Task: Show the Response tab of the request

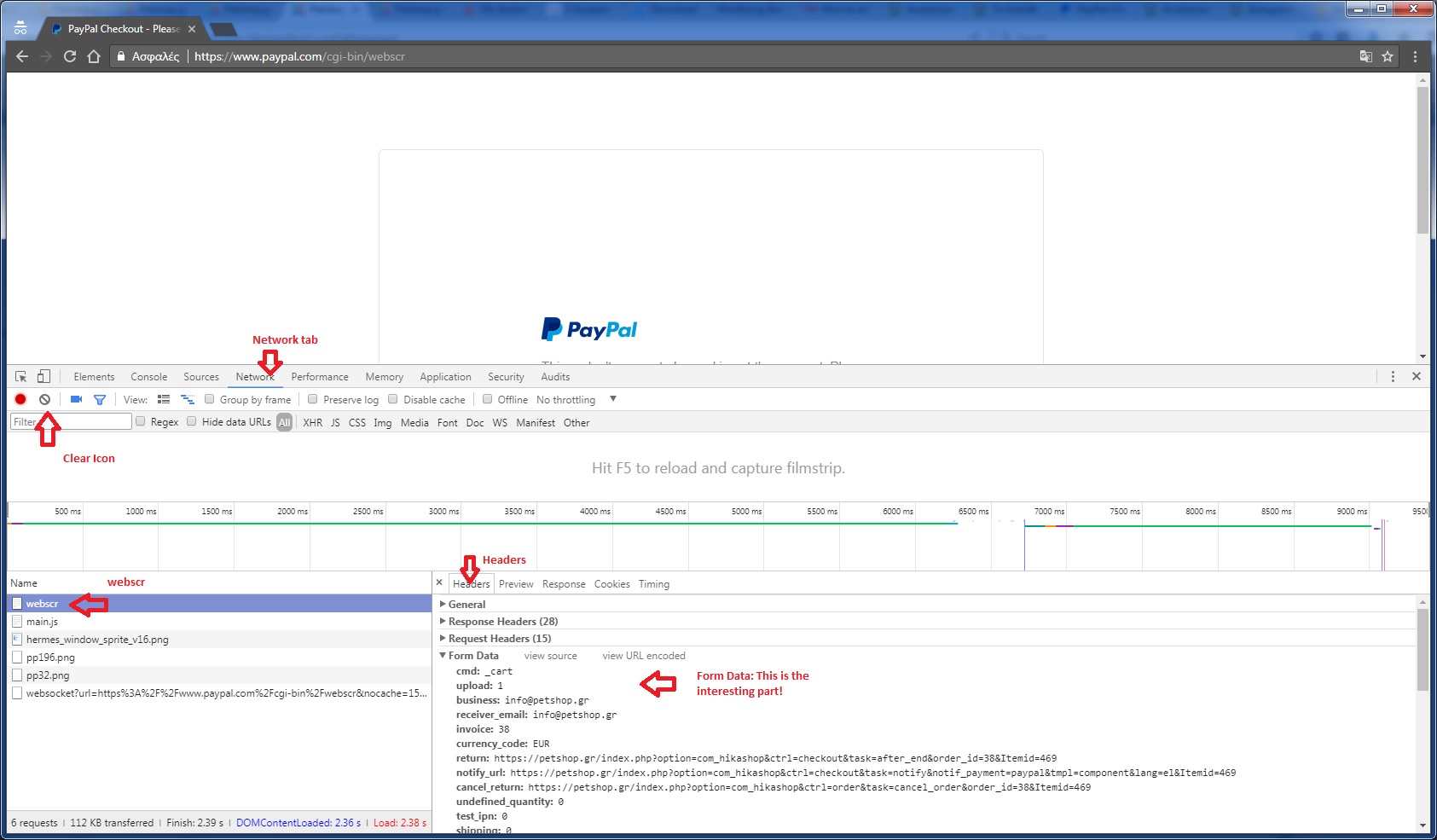Action: 564,584
